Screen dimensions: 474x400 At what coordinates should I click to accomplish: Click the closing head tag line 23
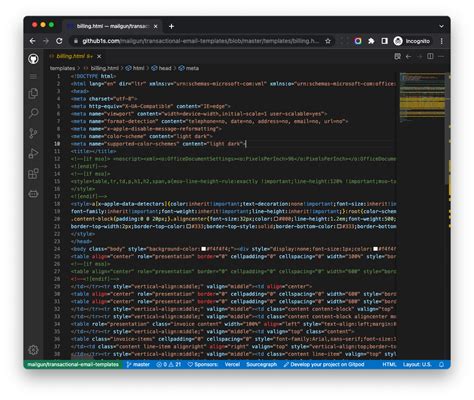pyautogui.click(x=81, y=241)
